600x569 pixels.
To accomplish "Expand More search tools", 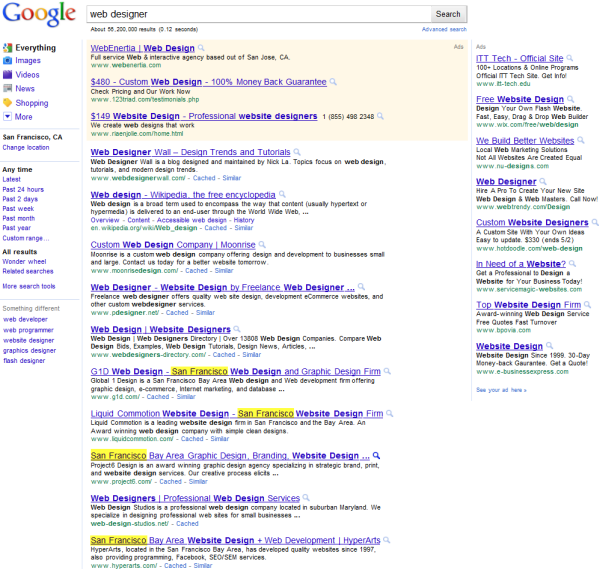I will 29,286.
